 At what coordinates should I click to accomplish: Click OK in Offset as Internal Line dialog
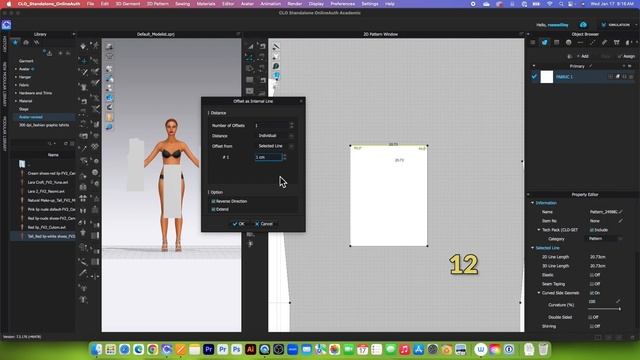click(238, 224)
